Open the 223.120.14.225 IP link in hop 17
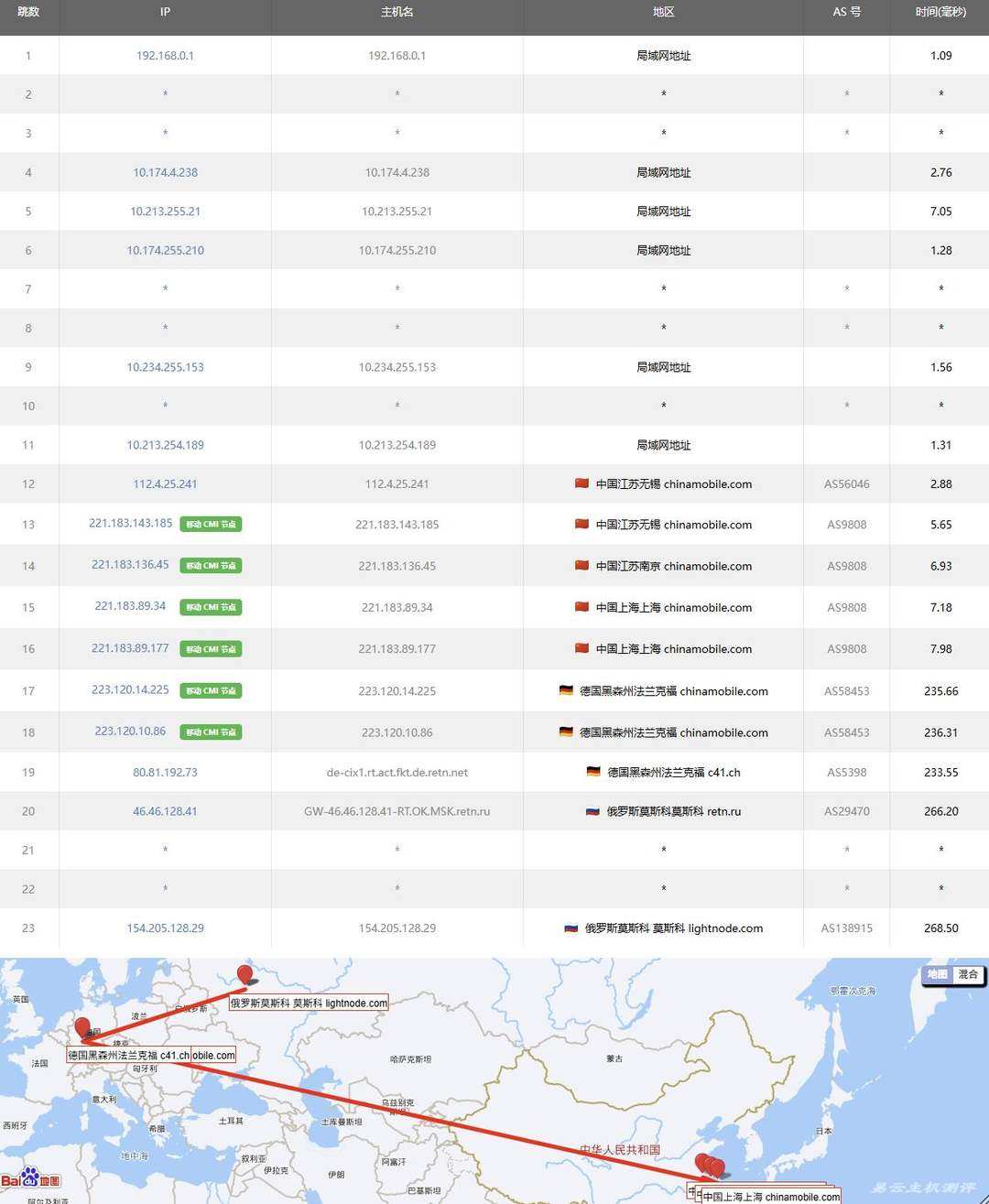This screenshot has height=1204, width=989. pyautogui.click(x=130, y=689)
